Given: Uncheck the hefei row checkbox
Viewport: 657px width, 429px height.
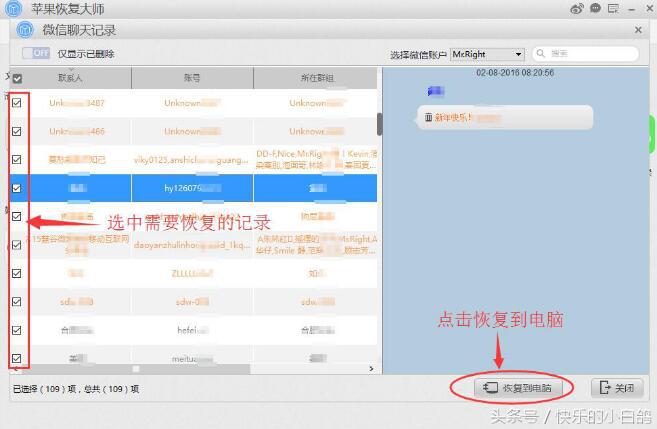Looking at the screenshot, I should (x=17, y=330).
